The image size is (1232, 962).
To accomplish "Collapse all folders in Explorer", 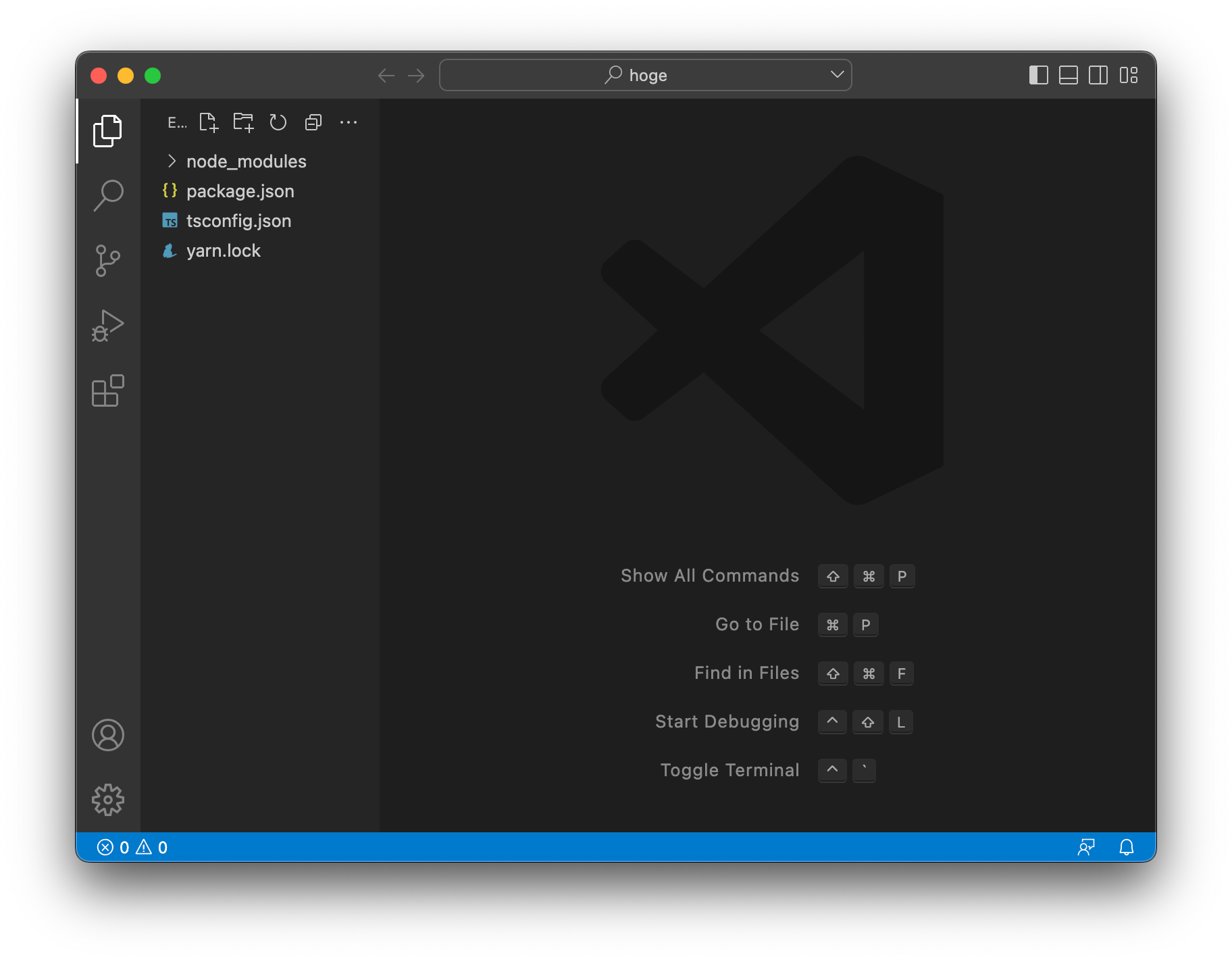I will [313, 122].
